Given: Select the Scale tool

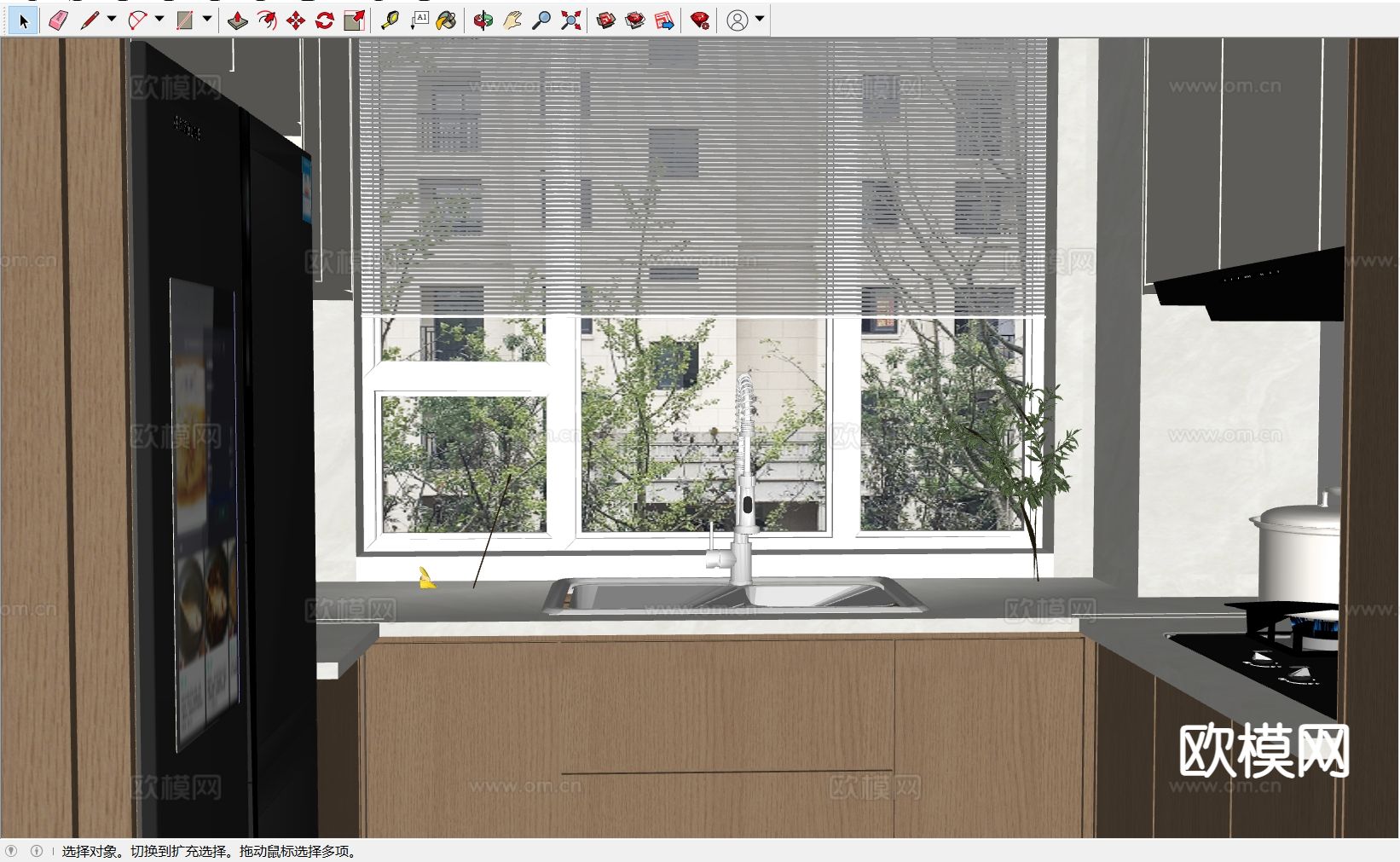Looking at the screenshot, I should tap(354, 20).
